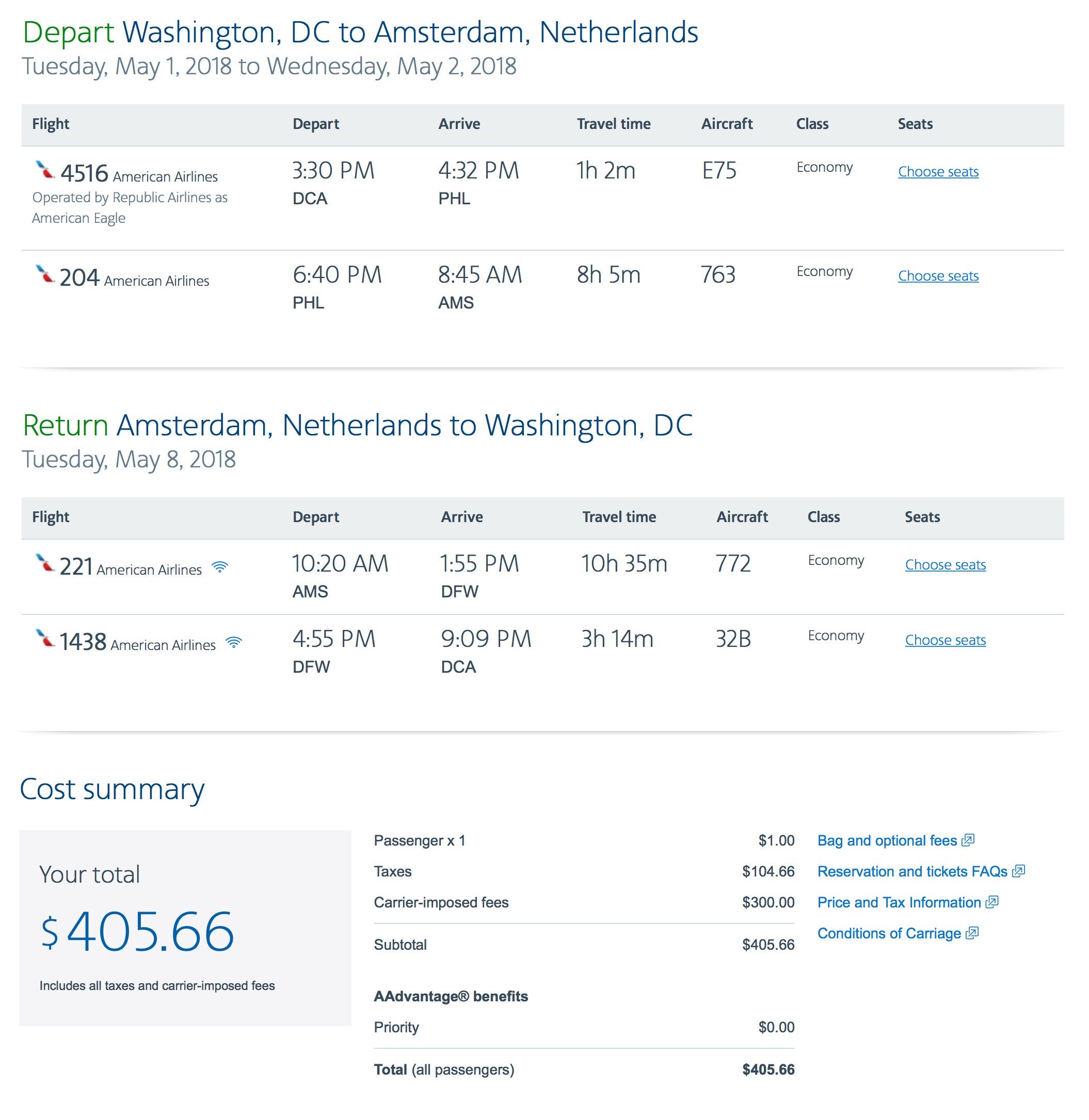Choose seats for flight 1438 DFW to DCA
Viewport: 1089px width, 1120px height.
point(945,640)
